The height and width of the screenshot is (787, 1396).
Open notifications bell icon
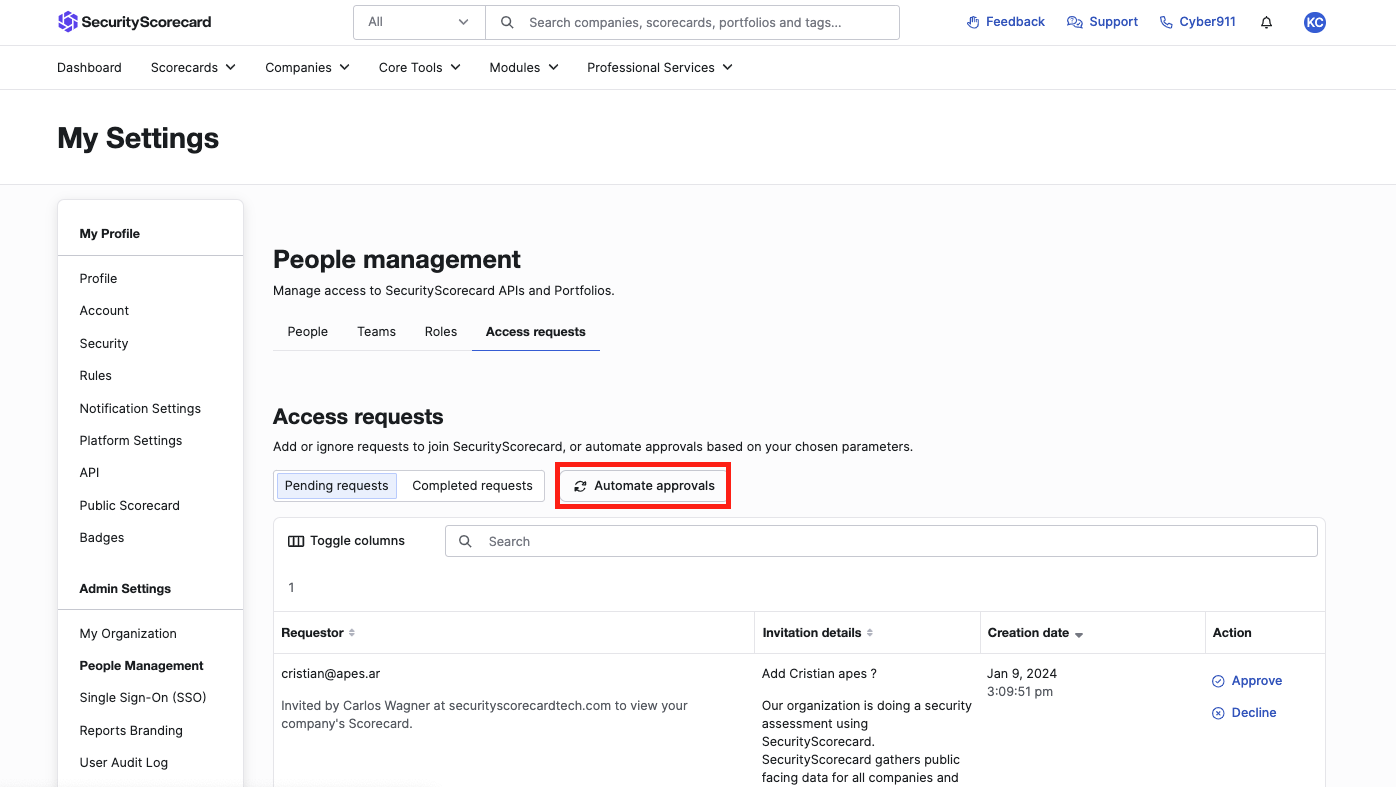click(1266, 22)
